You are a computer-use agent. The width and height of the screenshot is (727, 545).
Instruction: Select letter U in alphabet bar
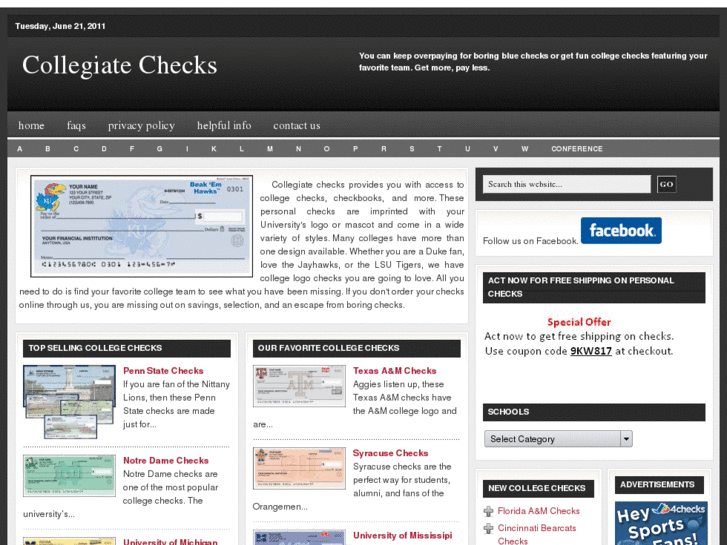[x=467, y=149]
